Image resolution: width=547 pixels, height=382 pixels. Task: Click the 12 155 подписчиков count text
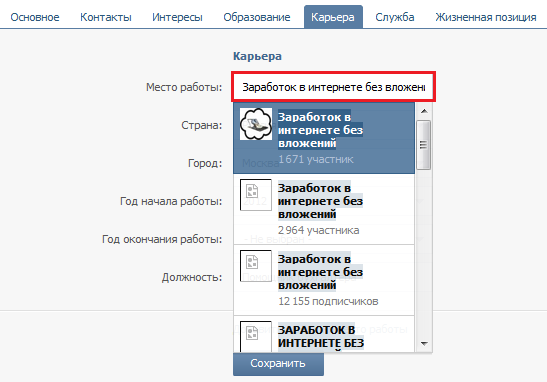(x=328, y=301)
